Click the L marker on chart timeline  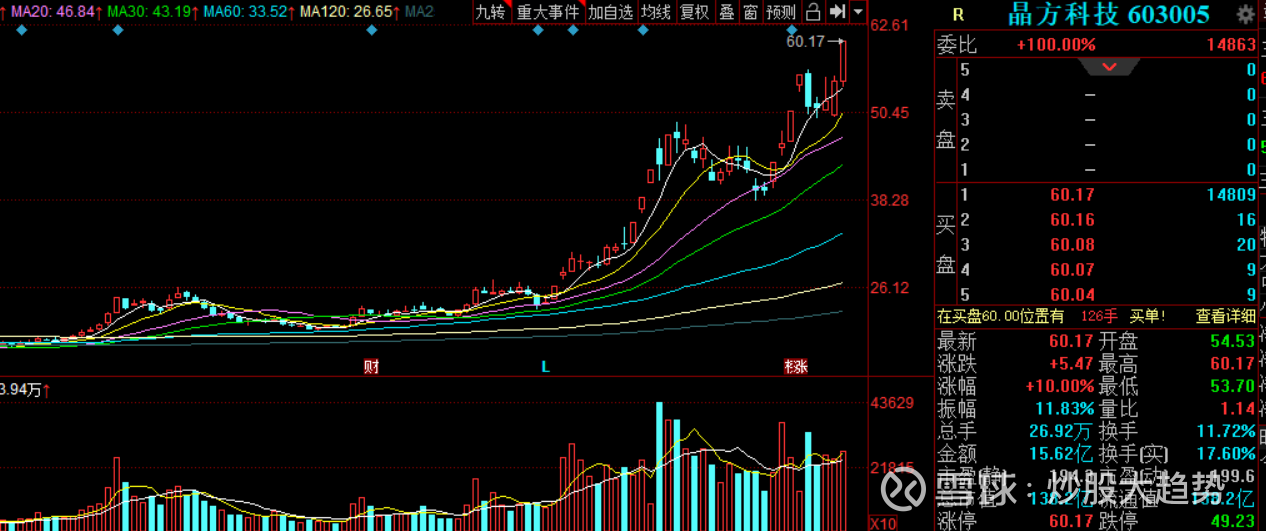pyautogui.click(x=545, y=367)
